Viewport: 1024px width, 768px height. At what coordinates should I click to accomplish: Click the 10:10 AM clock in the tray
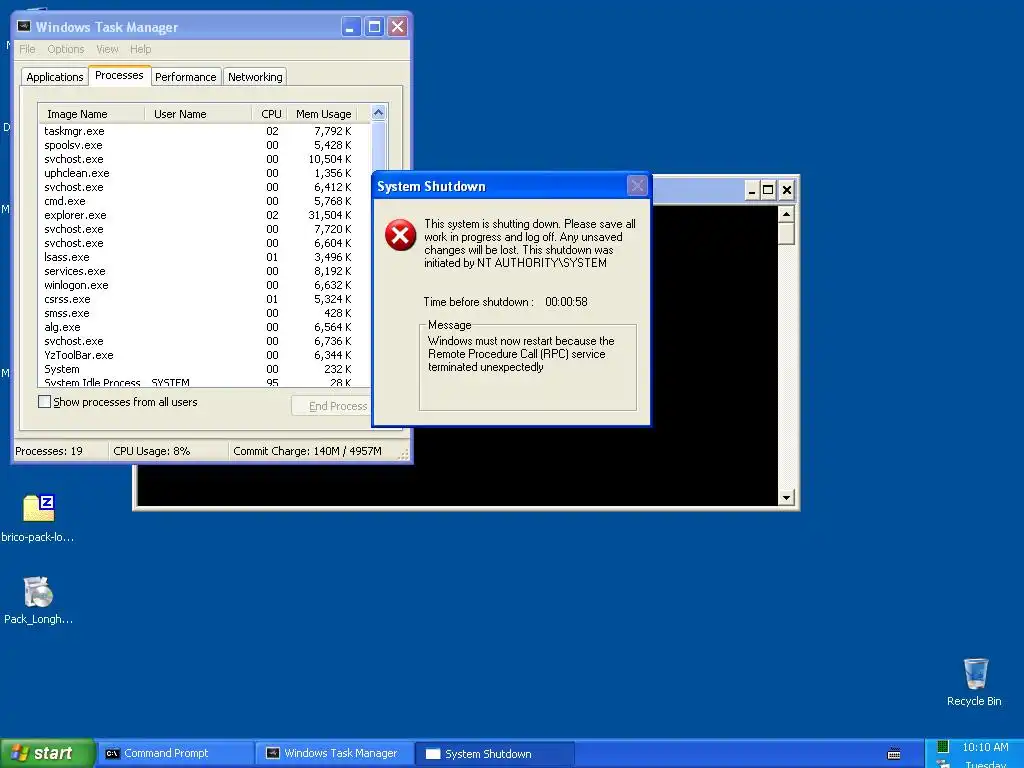pyautogui.click(x=985, y=747)
